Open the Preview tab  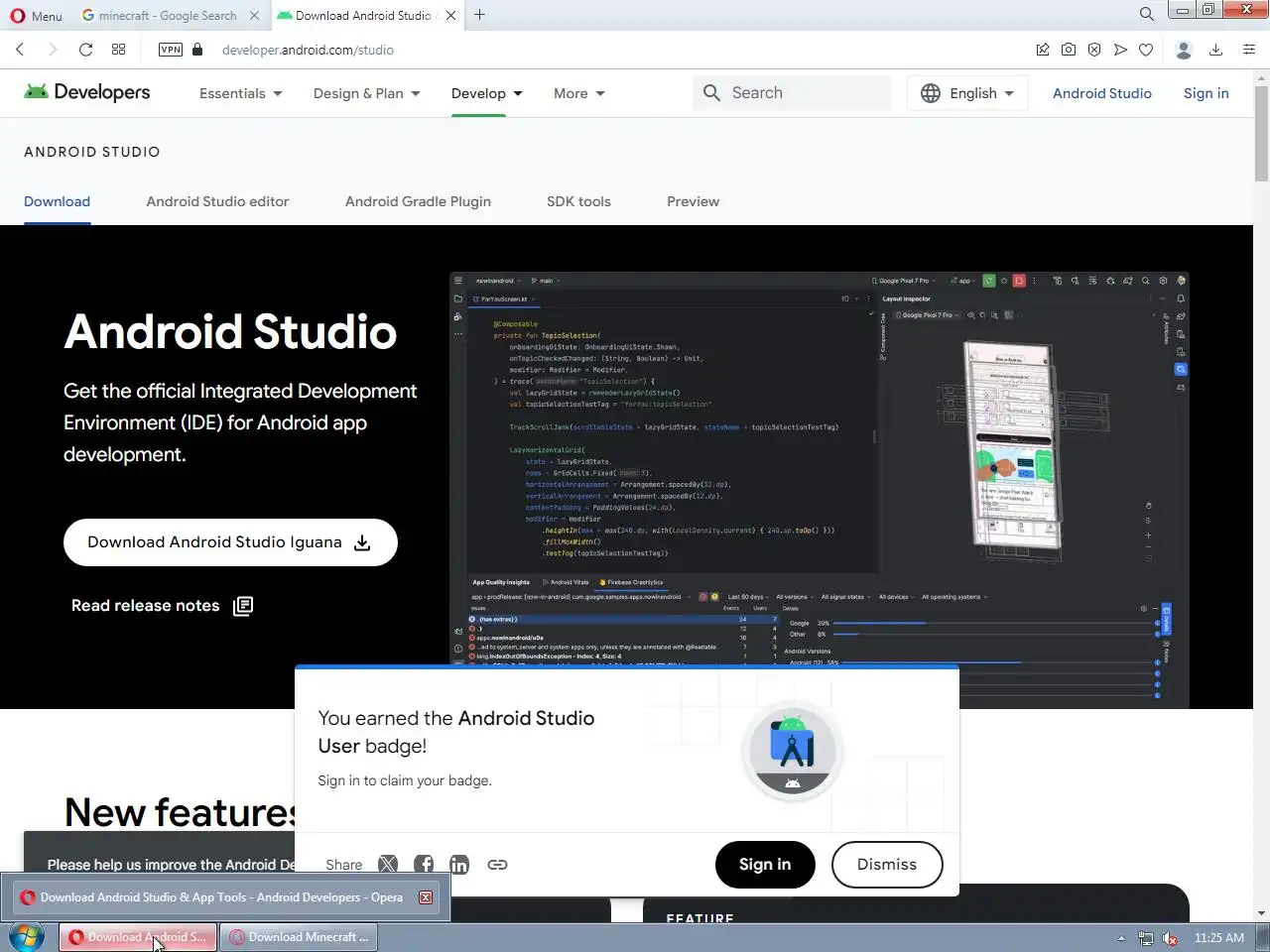pos(693,201)
